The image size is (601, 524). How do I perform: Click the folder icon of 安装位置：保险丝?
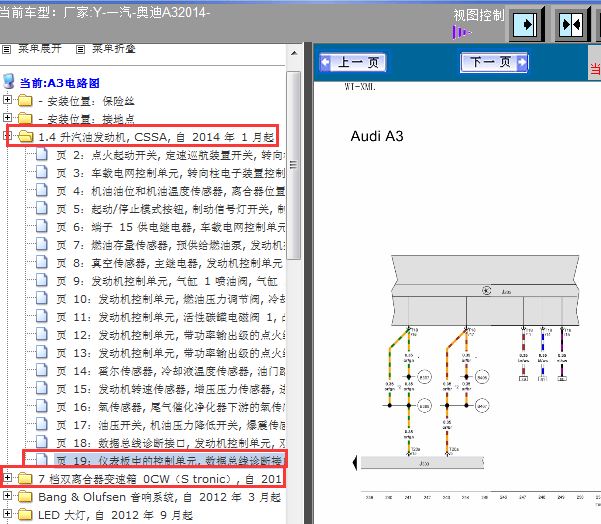[25, 100]
